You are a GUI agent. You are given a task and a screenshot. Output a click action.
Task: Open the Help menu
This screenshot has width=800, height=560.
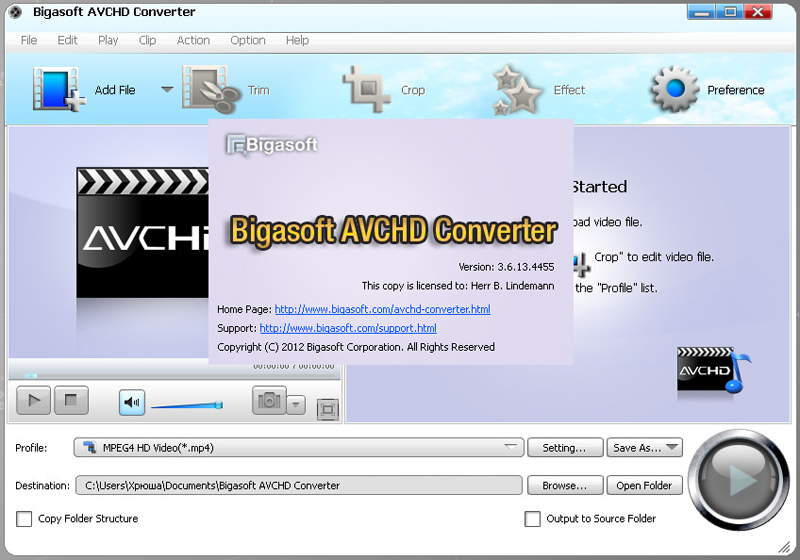click(297, 40)
